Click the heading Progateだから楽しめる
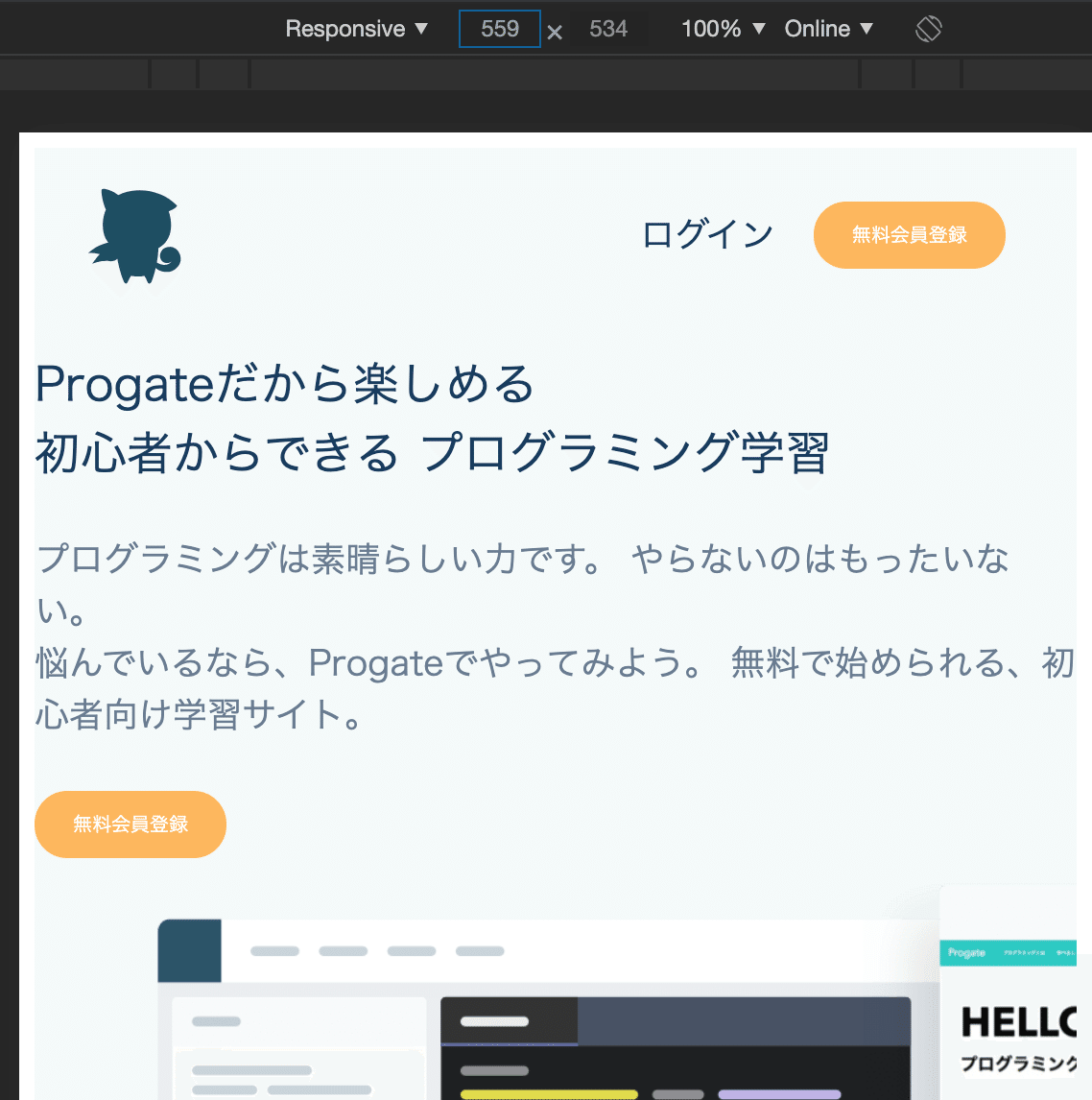 tap(285, 382)
